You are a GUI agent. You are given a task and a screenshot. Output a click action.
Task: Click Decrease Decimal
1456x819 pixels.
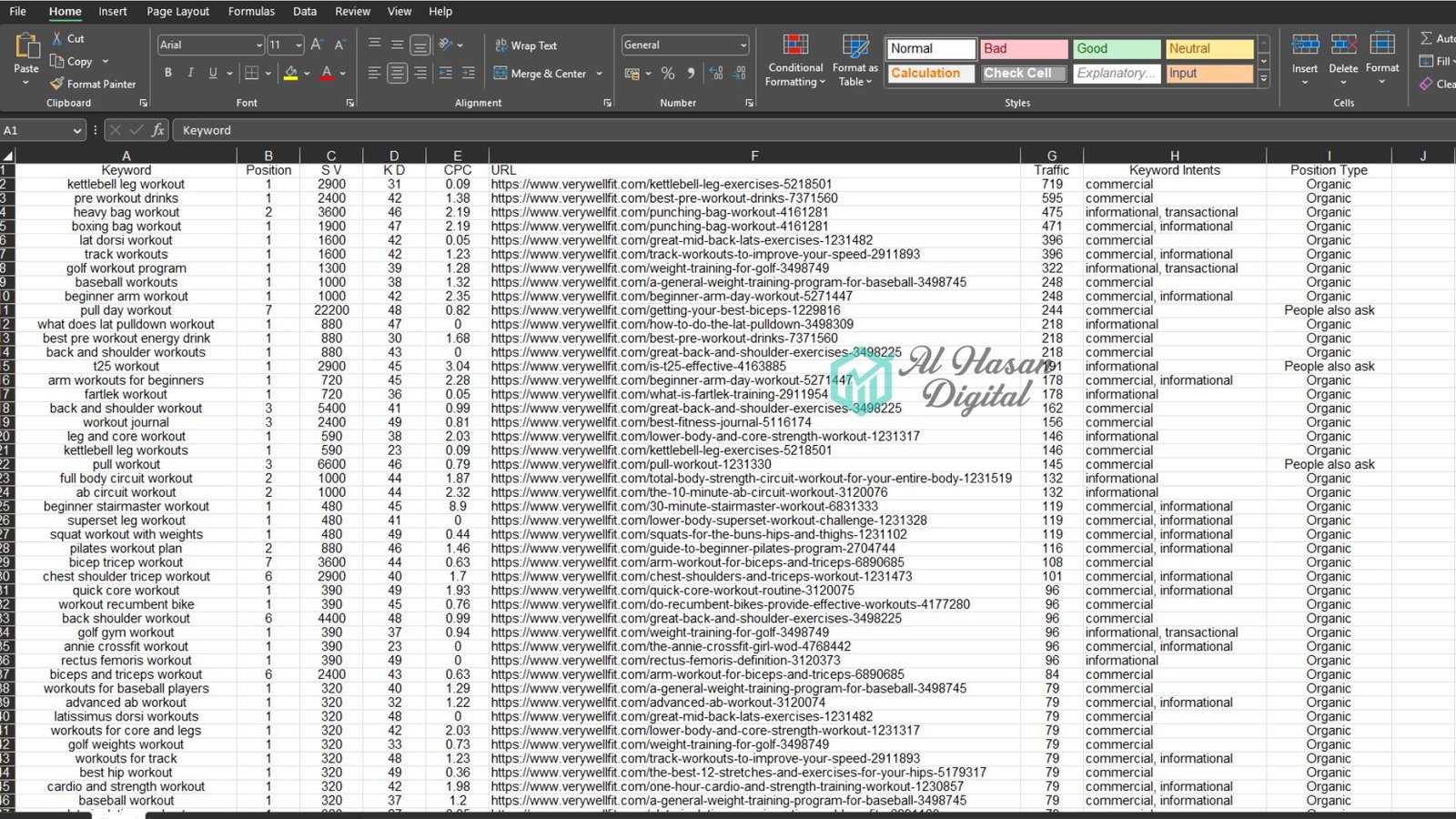(x=739, y=73)
